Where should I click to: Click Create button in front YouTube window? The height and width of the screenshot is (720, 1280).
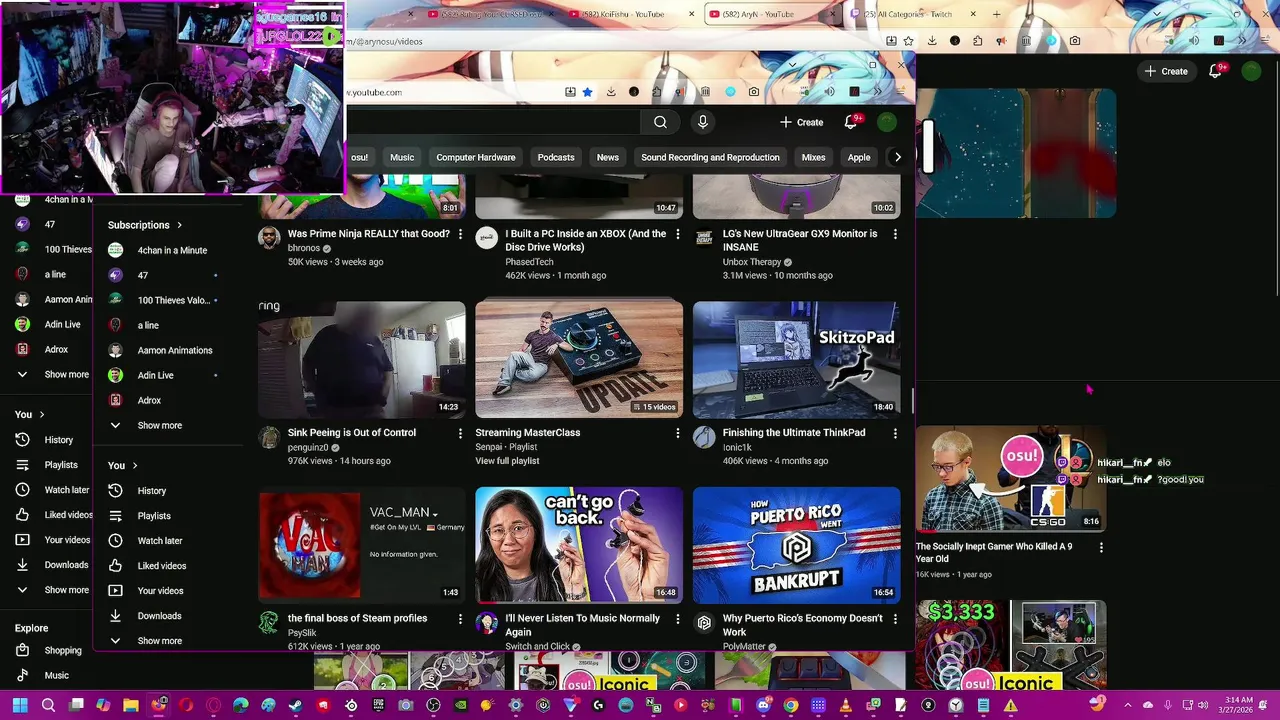pos(802,122)
